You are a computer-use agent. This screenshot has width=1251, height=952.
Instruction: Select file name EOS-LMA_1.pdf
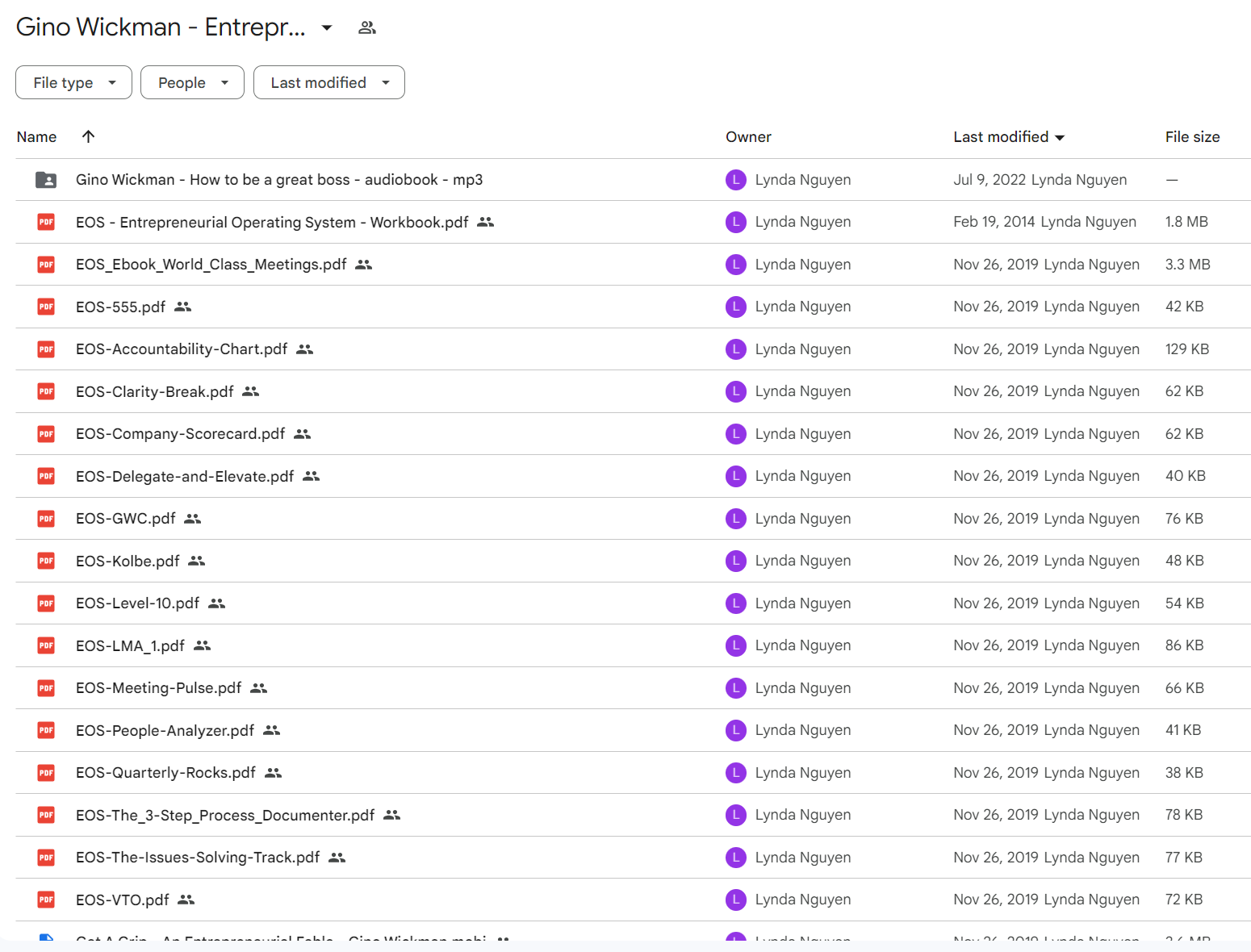pyautogui.click(x=131, y=645)
